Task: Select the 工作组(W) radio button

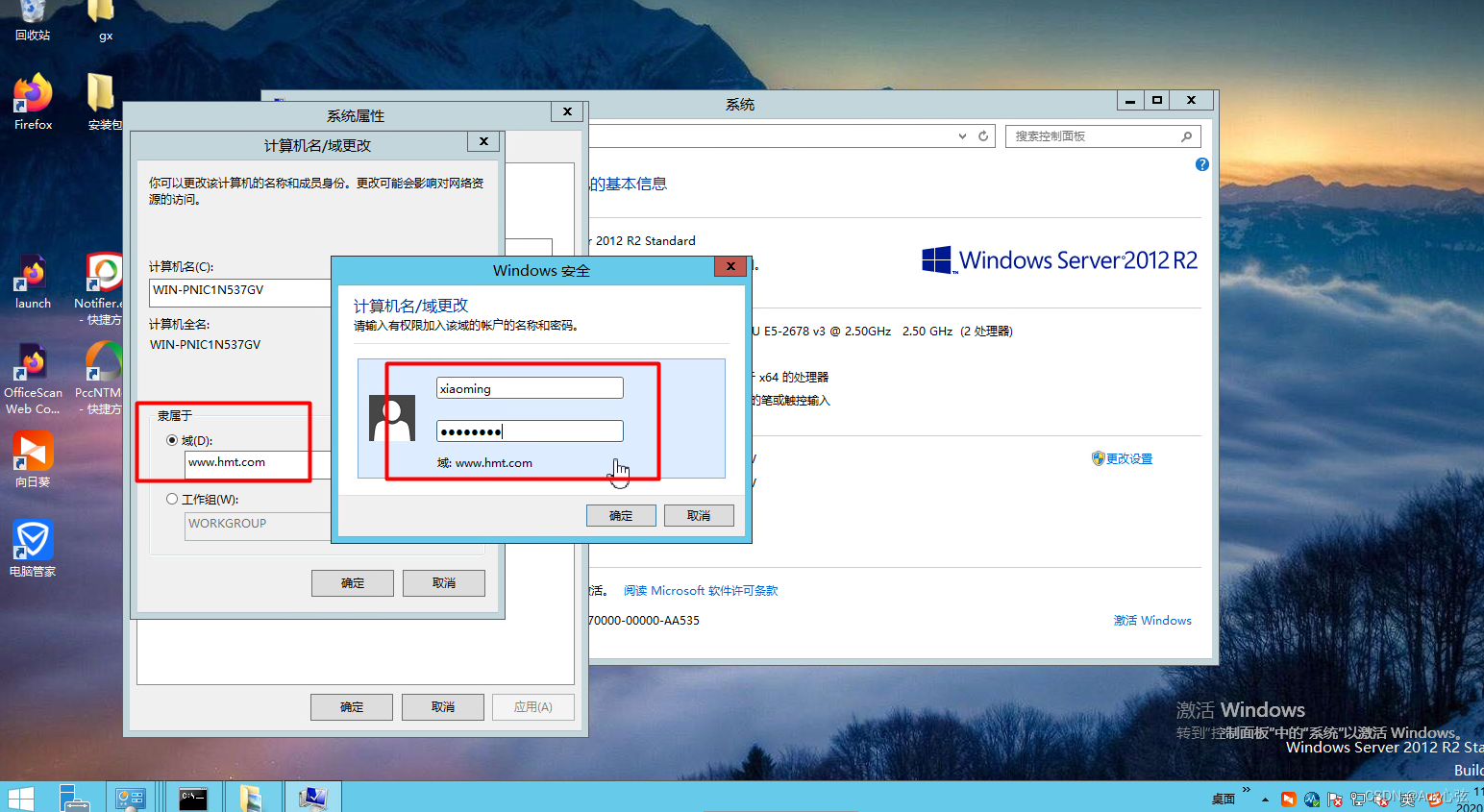Action: tap(172, 499)
